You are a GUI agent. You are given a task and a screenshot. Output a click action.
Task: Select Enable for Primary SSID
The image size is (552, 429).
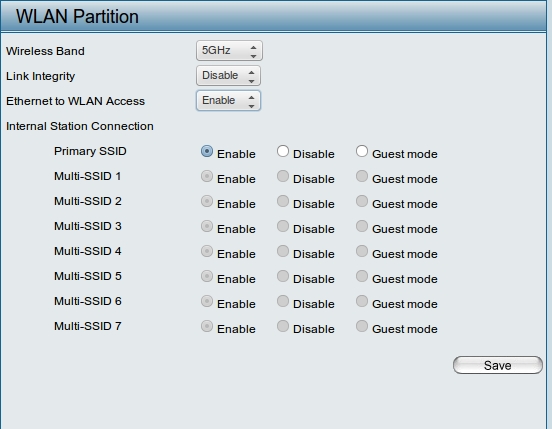(207, 151)
